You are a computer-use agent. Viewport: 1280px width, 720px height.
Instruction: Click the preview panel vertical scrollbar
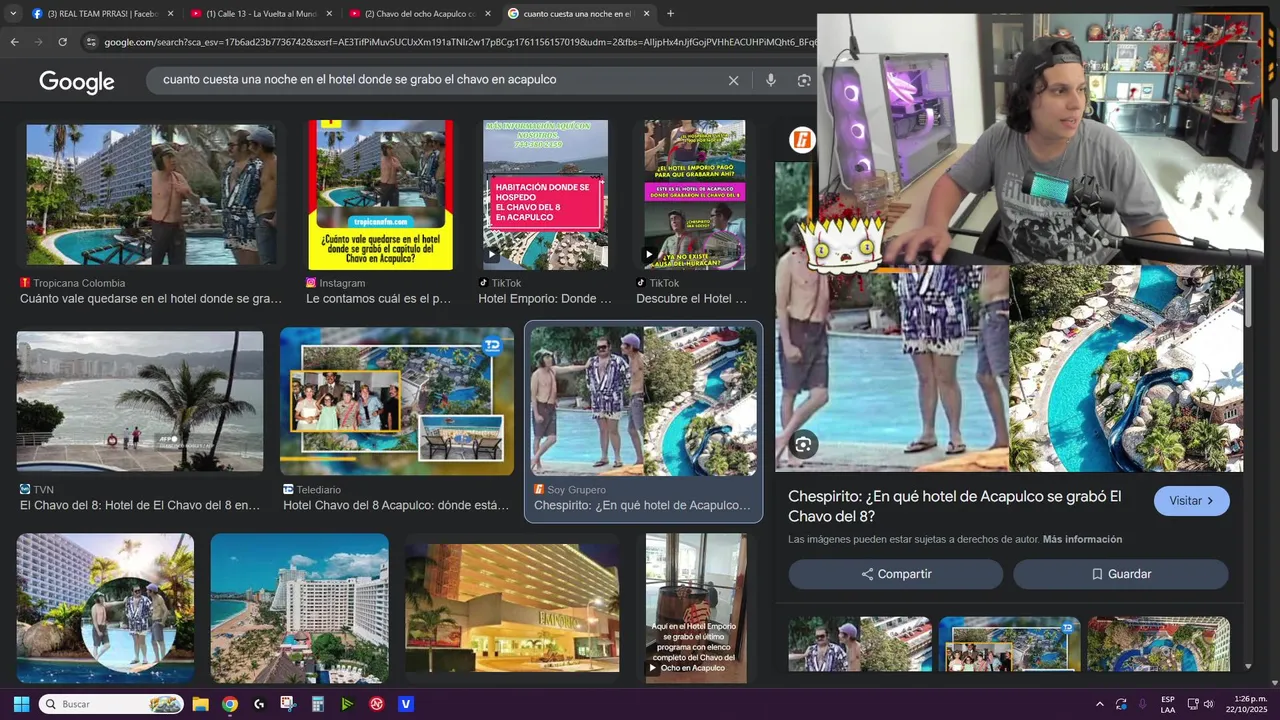[x=1248, y=295]
